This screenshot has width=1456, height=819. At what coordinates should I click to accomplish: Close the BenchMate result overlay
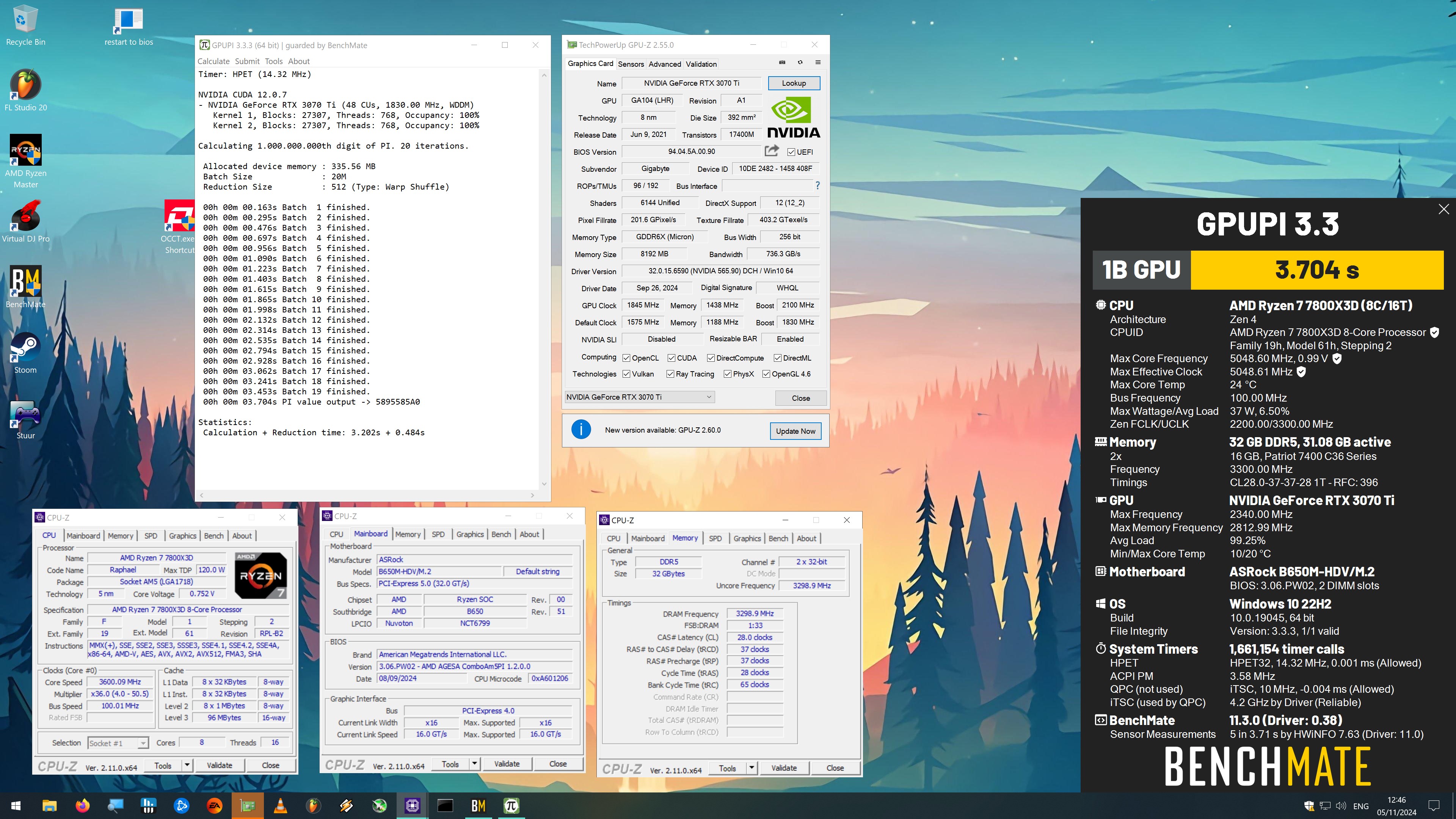pos(1443,209)
